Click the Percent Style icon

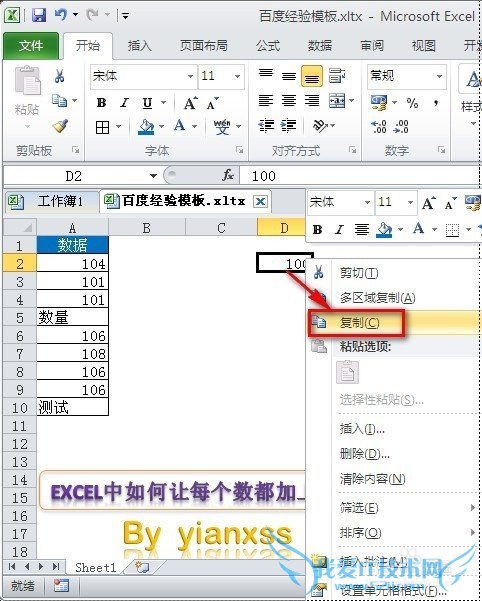(412, 103)
